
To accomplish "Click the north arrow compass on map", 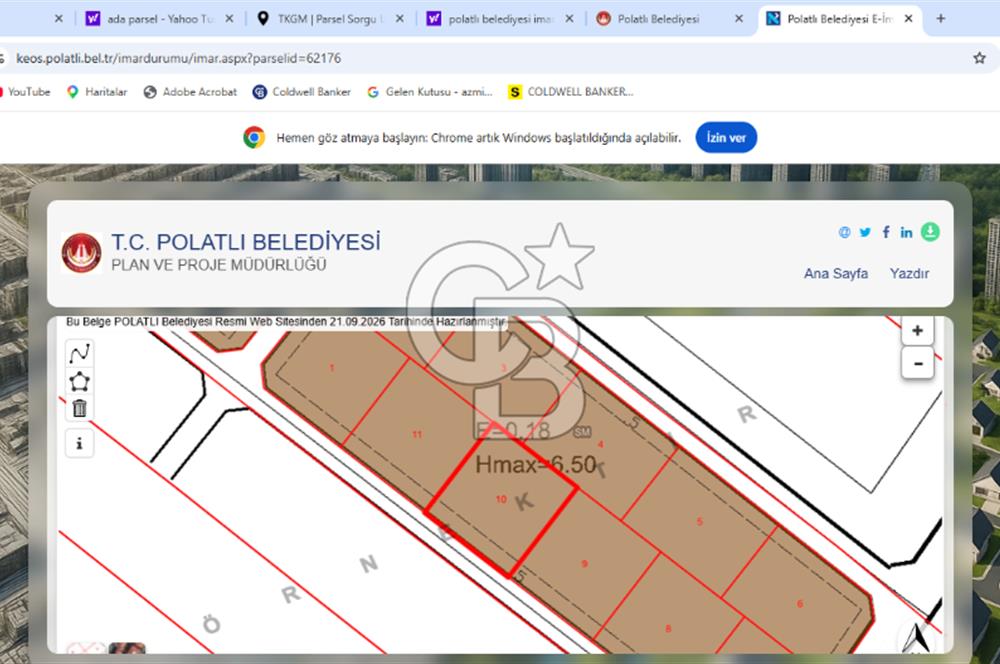I will (x=917, y=636).
